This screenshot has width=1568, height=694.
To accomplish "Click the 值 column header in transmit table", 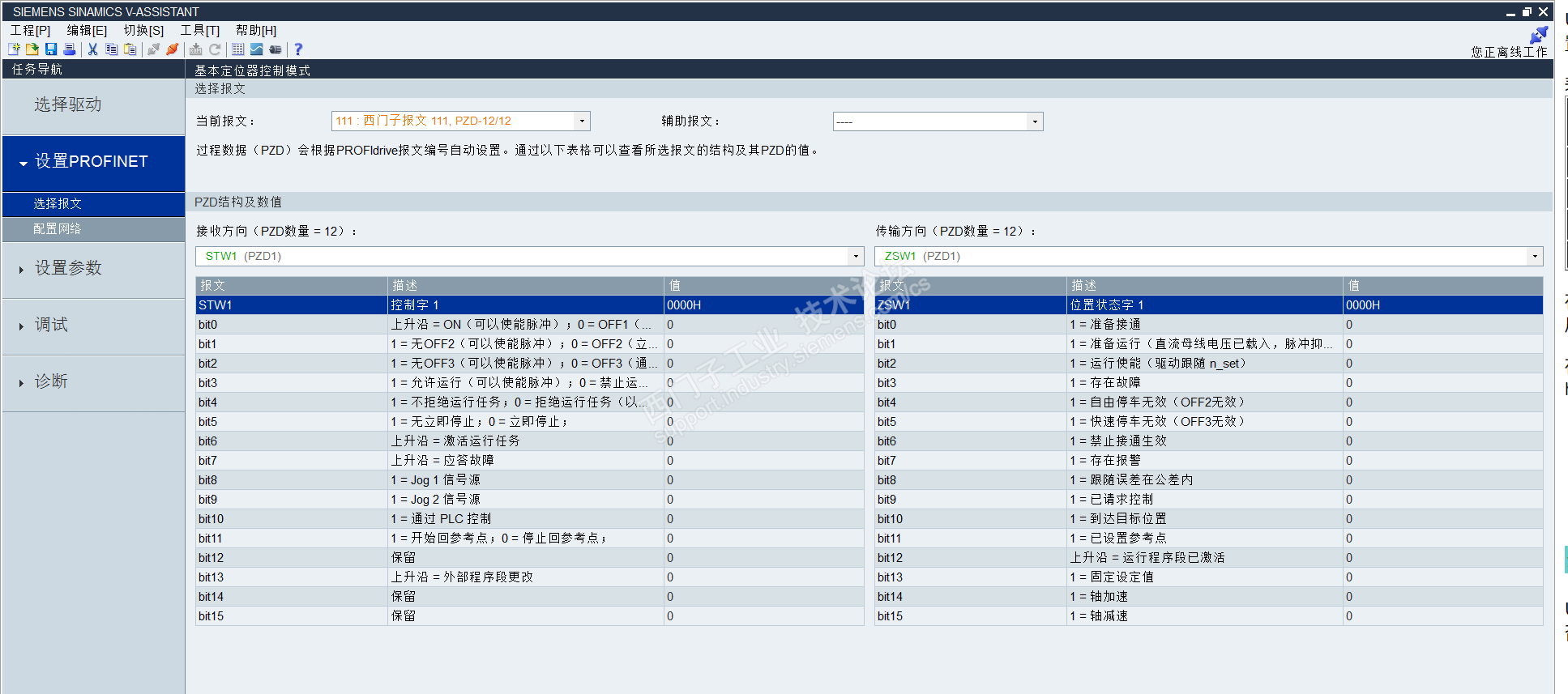I will tap(1442, 286).
